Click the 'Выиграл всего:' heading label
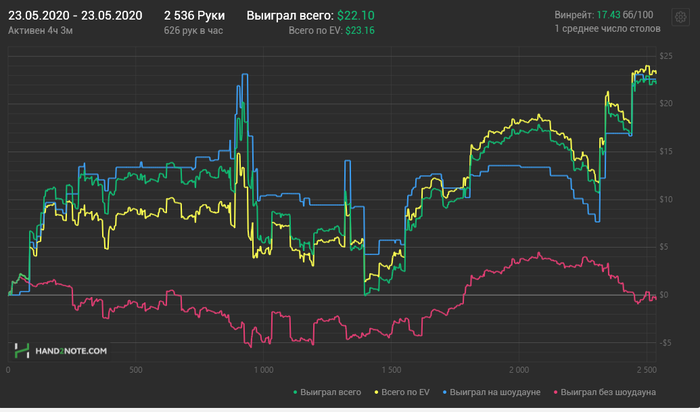Viewport: 700px width, 412px height. [290, 16]
